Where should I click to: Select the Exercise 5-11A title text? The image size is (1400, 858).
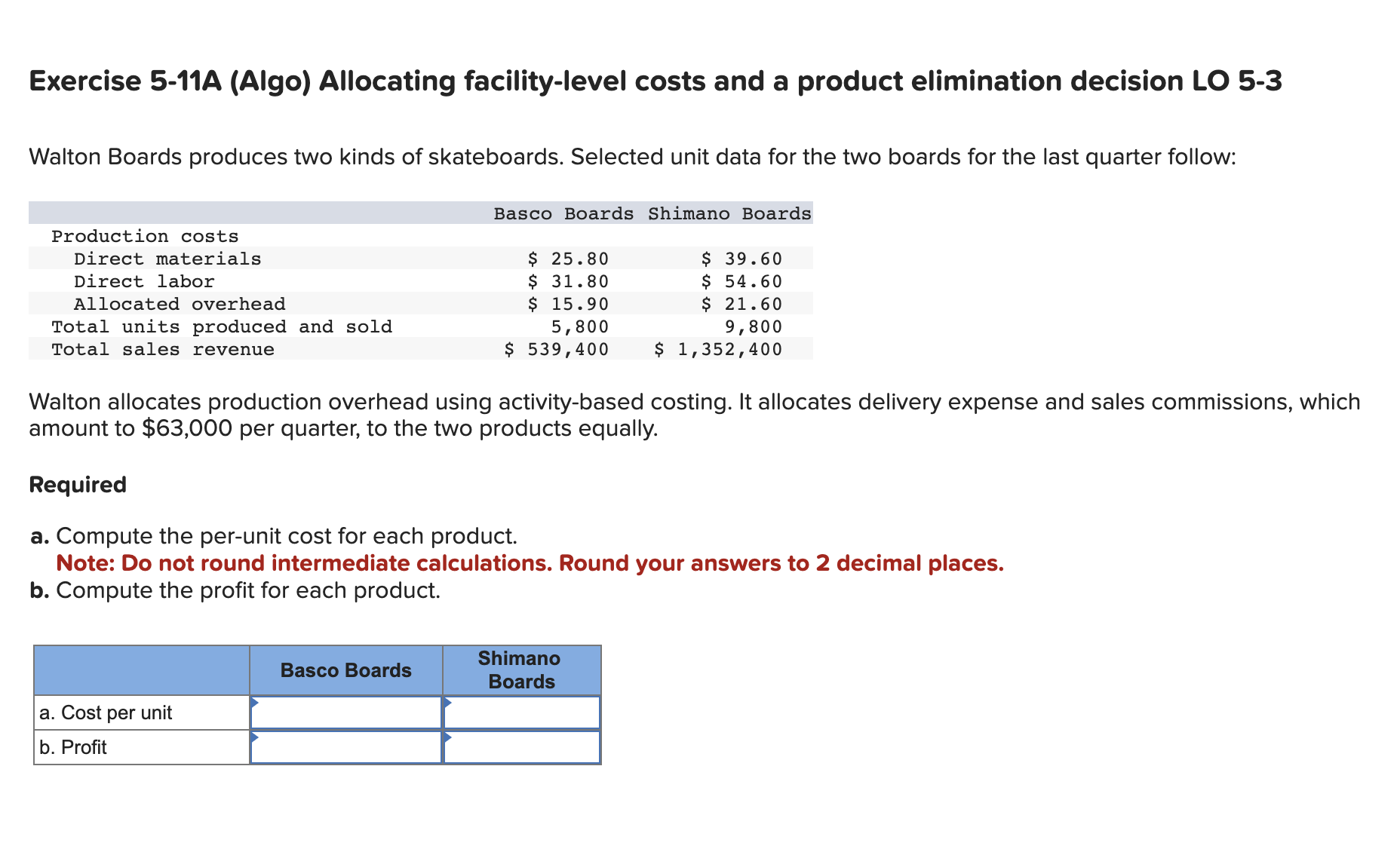[x=655, y=81]
